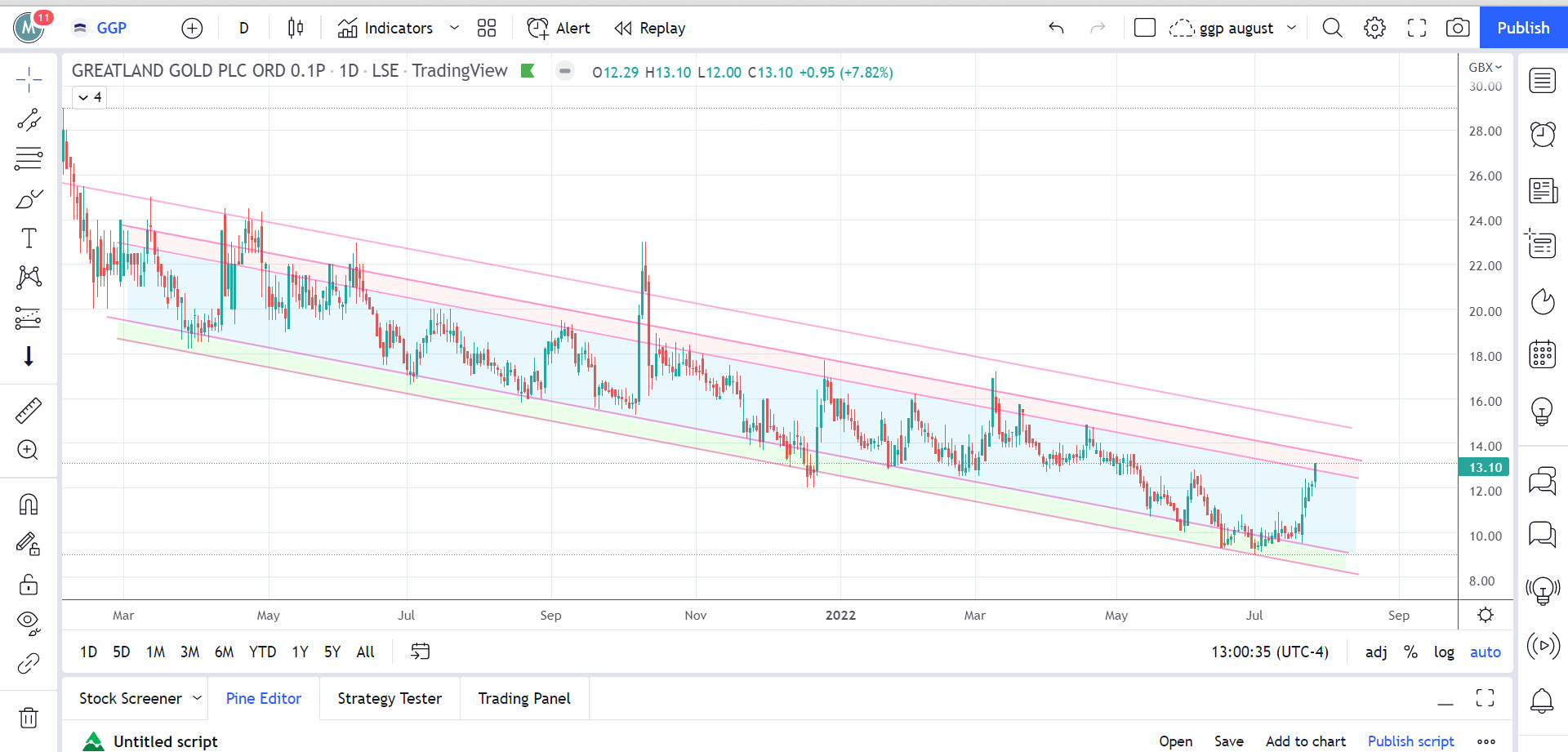This screenshot has width=1568, height=752.
Task: Click the blue Publish button
Action: 1523,28
